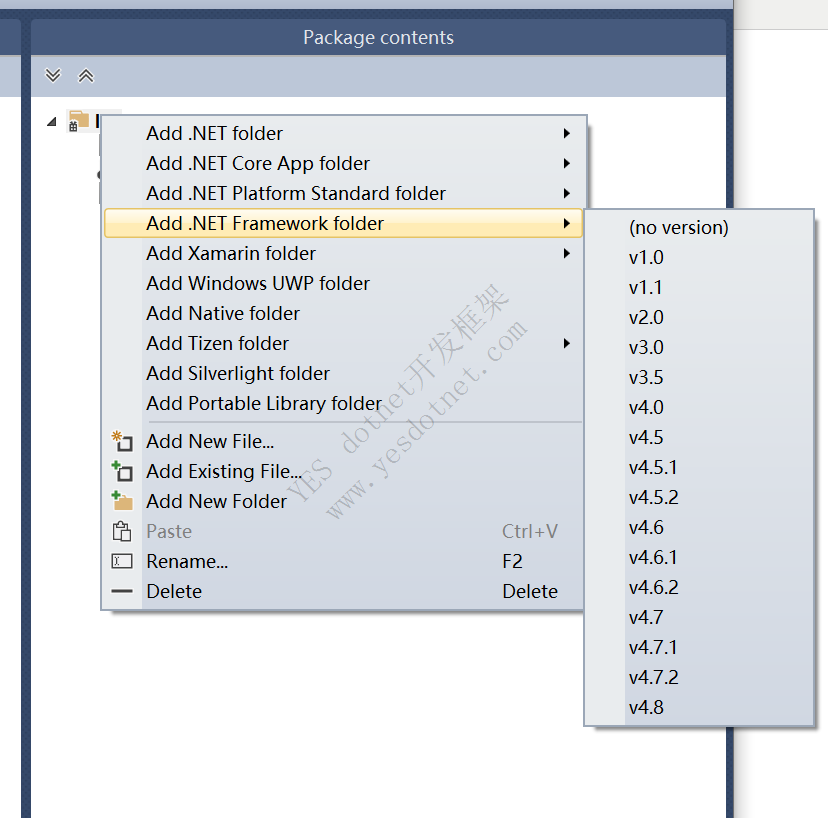The width and height of the screenshot is (828, 818).
Task: Click submenu arrow beside Add .NET folder
Action: 567,133
